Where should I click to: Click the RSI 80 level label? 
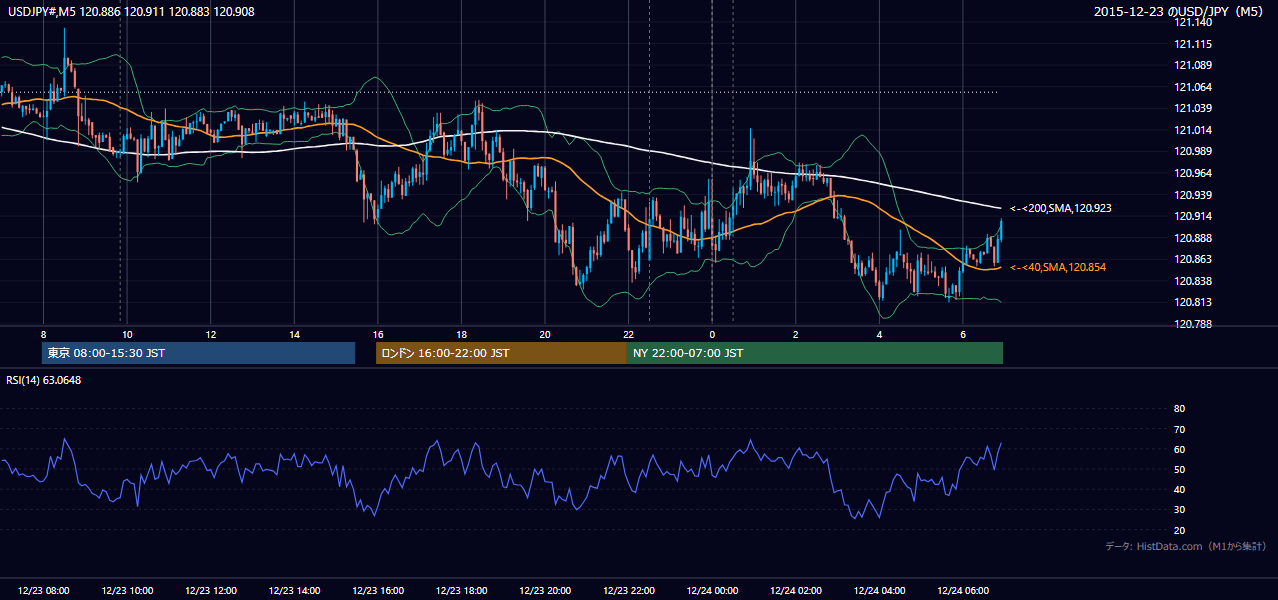click(1179, 409)
